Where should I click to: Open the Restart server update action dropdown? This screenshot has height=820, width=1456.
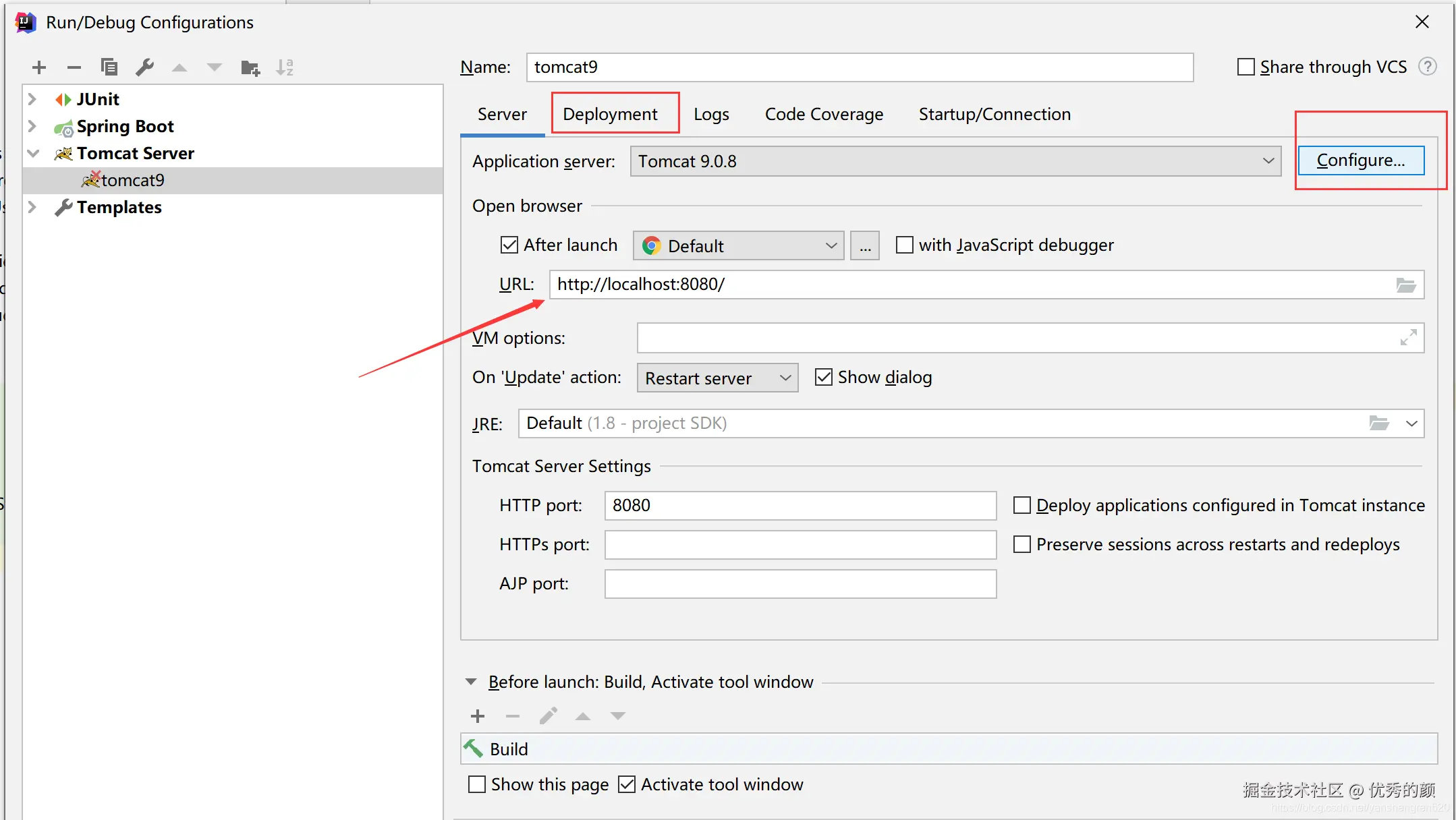717,378
